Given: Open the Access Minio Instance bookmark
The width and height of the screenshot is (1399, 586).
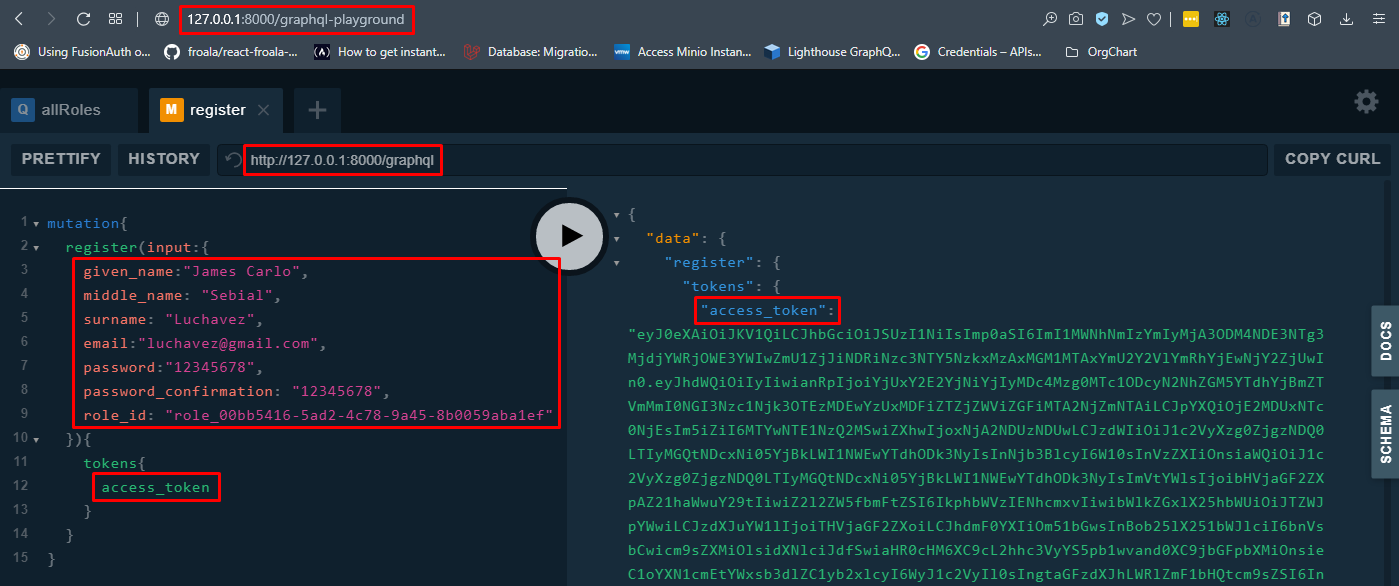Looking at the screenshot, I should tap(681, 52).
